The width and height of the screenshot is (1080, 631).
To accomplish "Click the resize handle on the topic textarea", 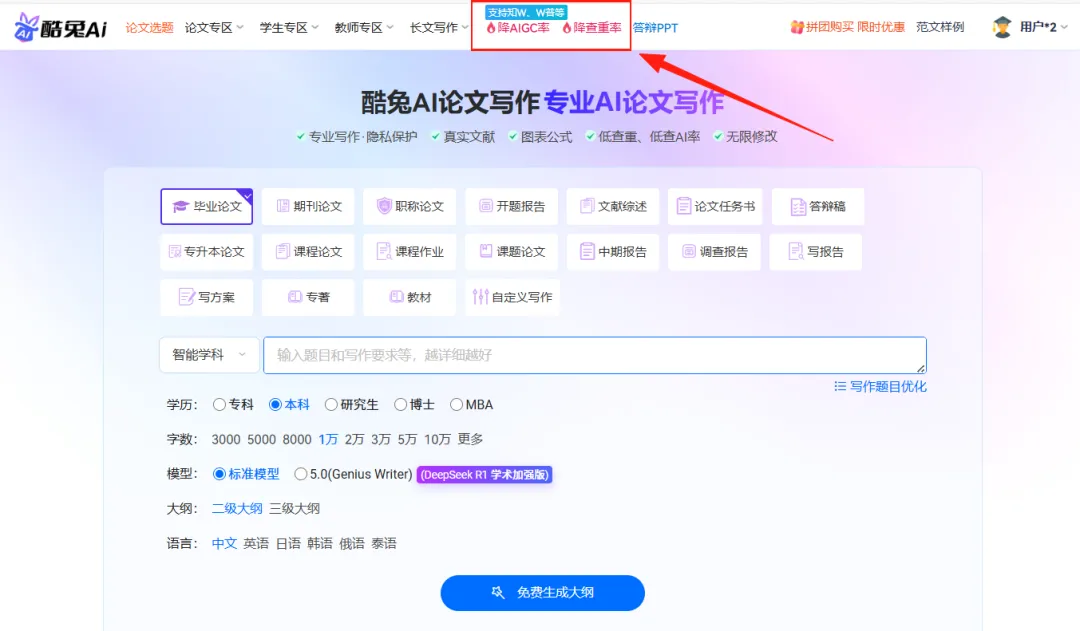I will pyautogui.click(x=921, y=369).
